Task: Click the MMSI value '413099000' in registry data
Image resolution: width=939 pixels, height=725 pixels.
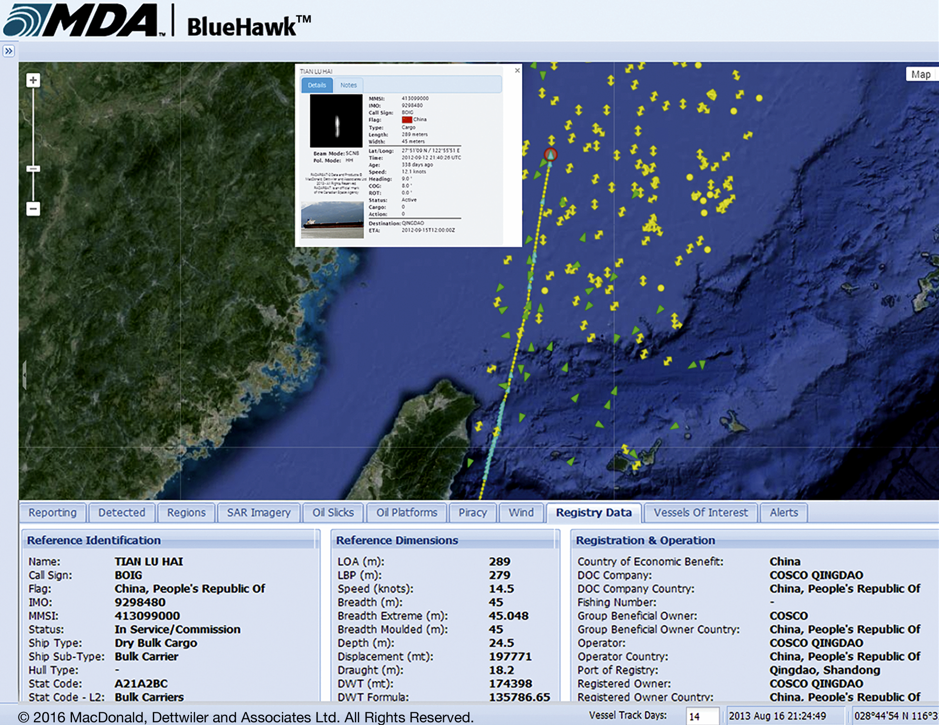Action: click(x=147, y=616)
